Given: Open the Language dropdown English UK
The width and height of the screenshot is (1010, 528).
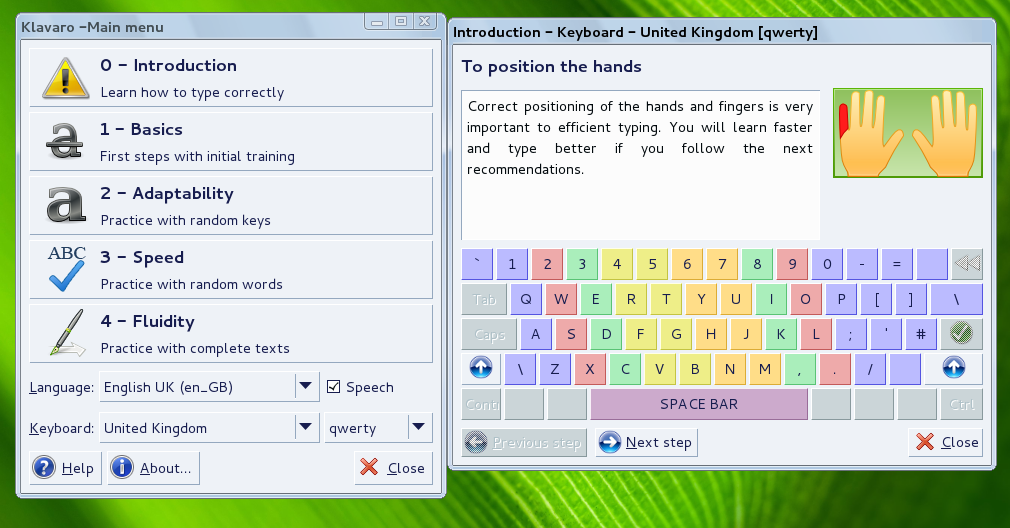Looking at the screenshot, I should 209,387.
